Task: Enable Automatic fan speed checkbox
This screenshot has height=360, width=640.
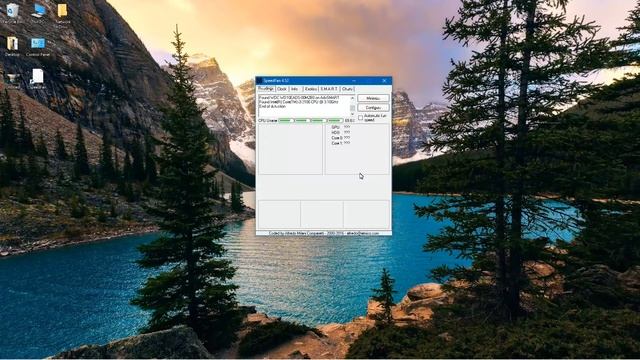Action: 360,118
